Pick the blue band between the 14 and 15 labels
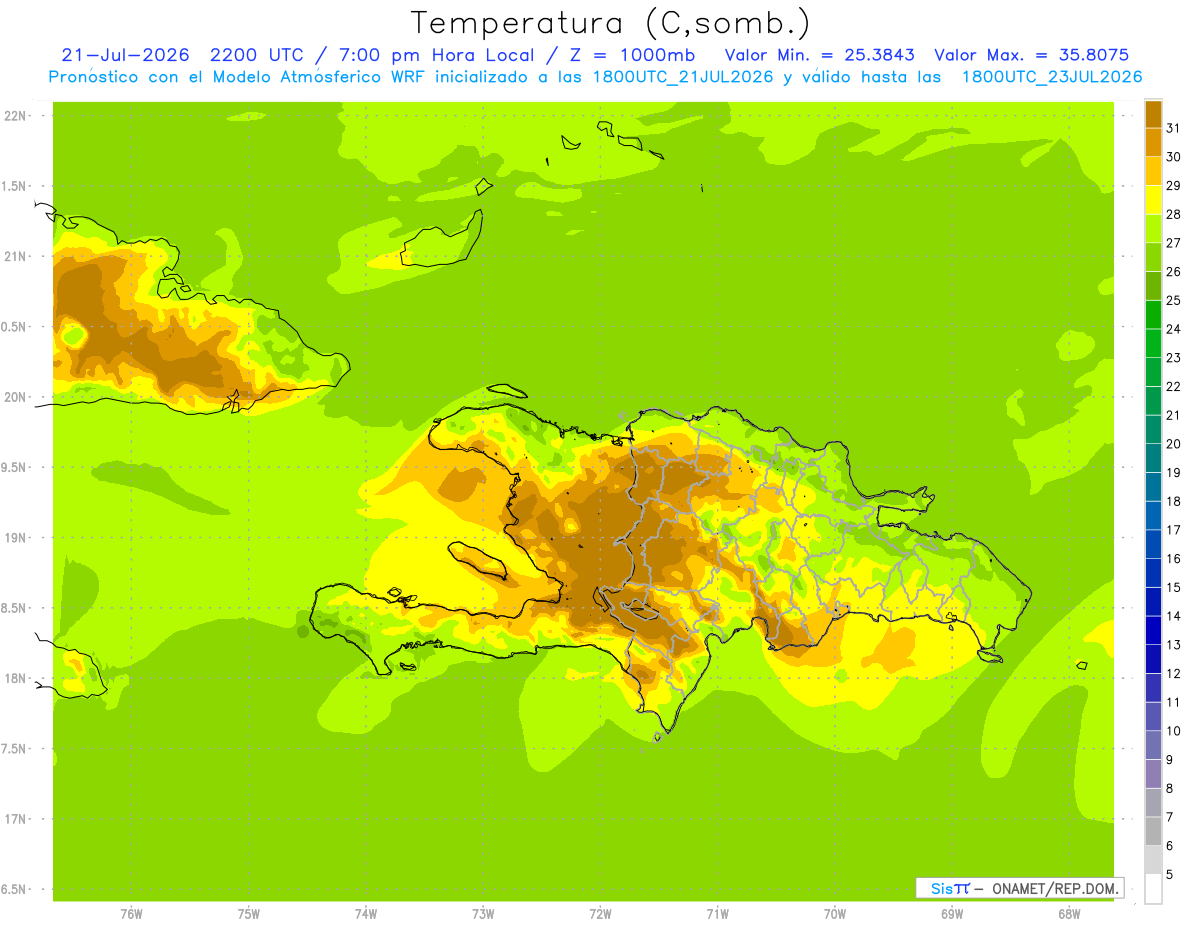This screenshot has width=1200, height=927. pos(1153,602)
